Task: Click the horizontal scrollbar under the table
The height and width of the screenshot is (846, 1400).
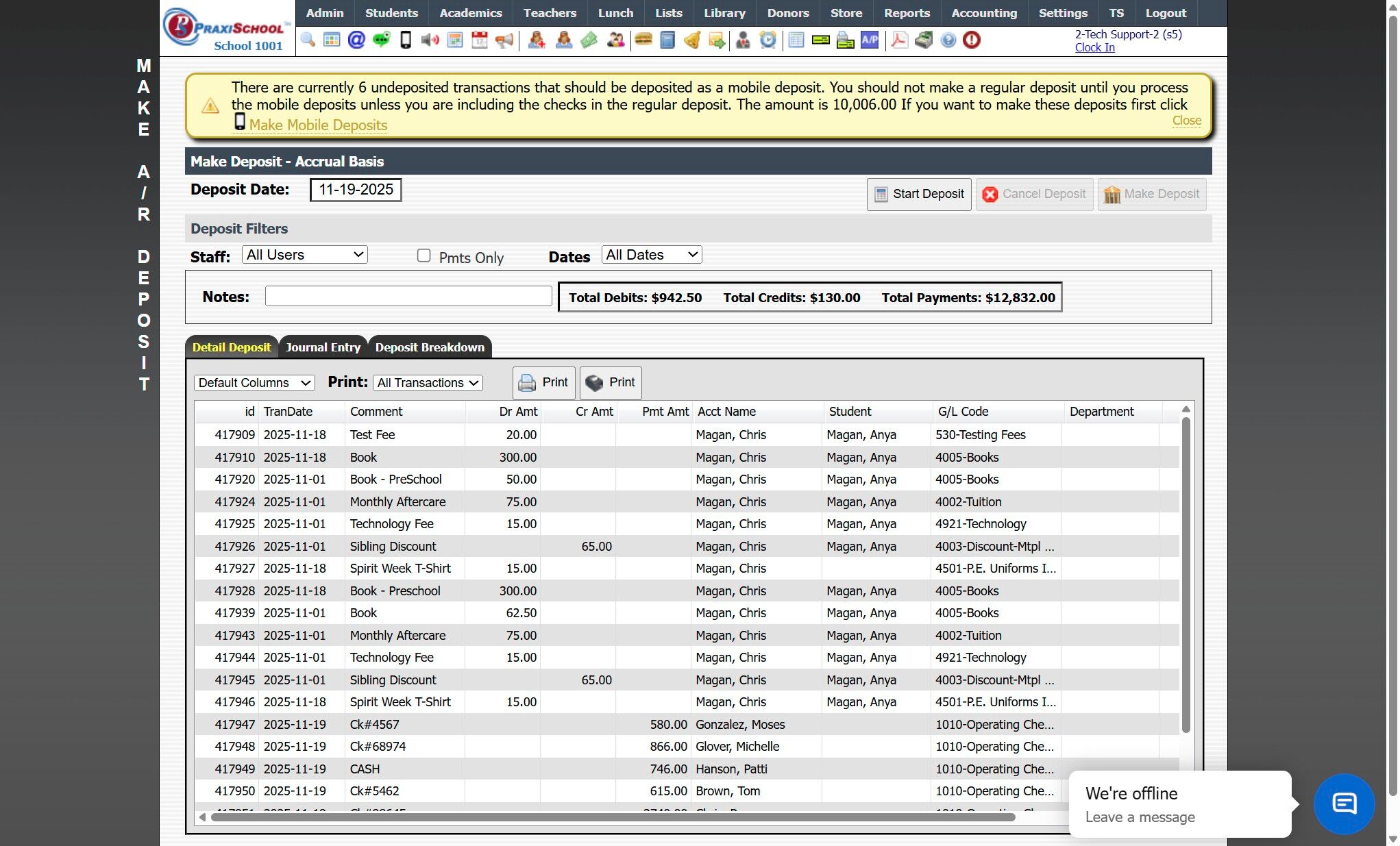Action: coord(613,817)
